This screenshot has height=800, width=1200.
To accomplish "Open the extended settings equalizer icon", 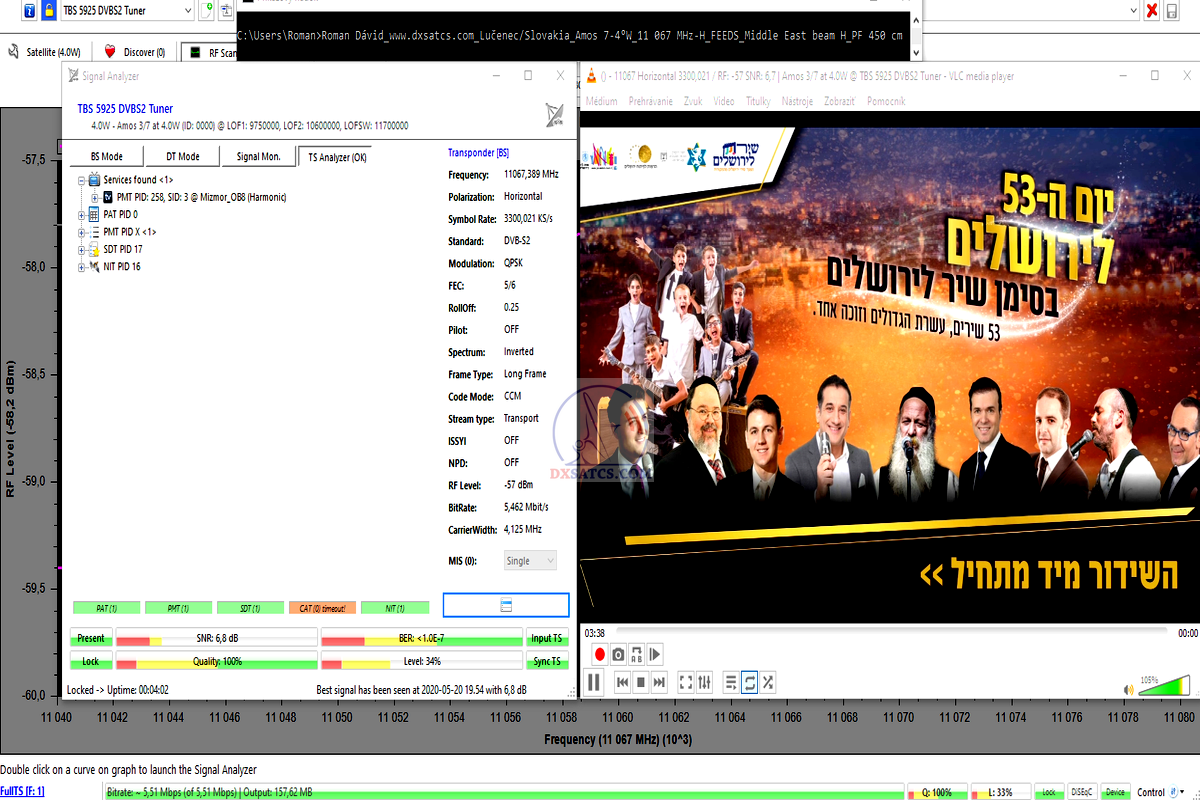I will click(705, 682).
